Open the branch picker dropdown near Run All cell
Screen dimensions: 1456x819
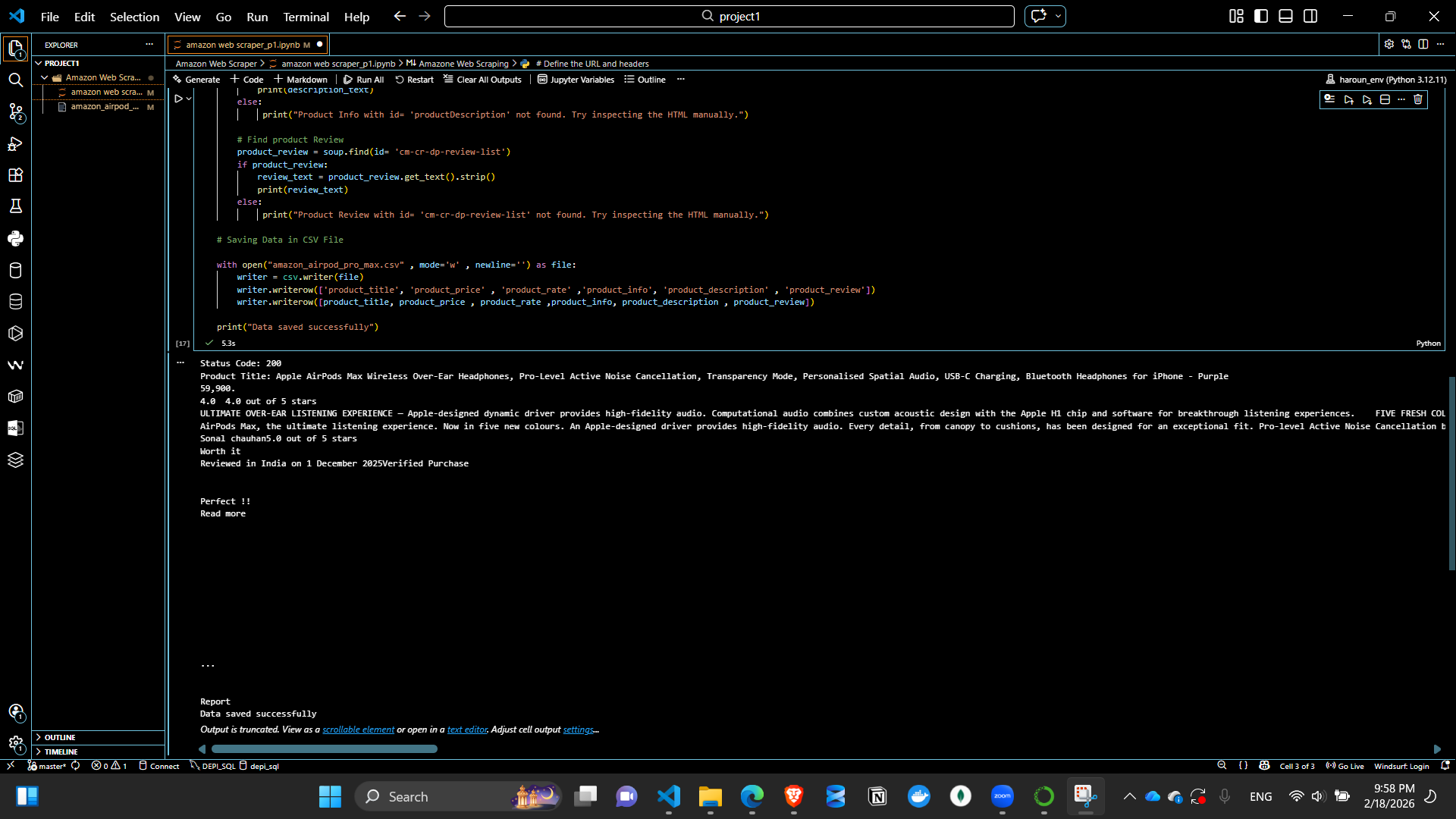(188, 98)
